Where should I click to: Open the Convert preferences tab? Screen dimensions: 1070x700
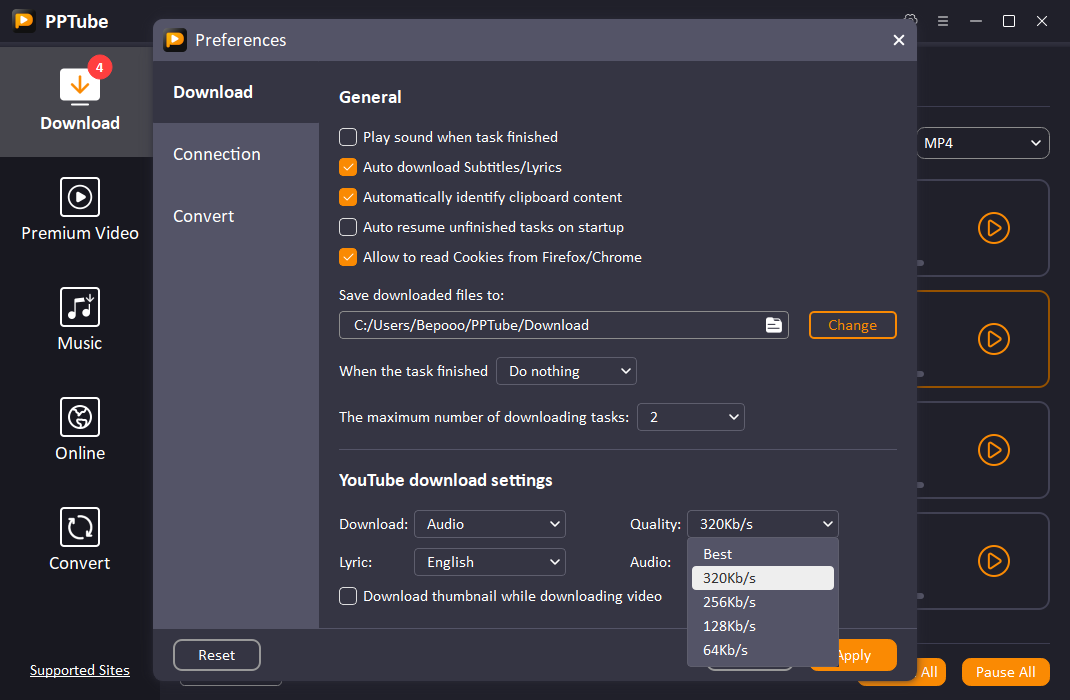point(203,216)
